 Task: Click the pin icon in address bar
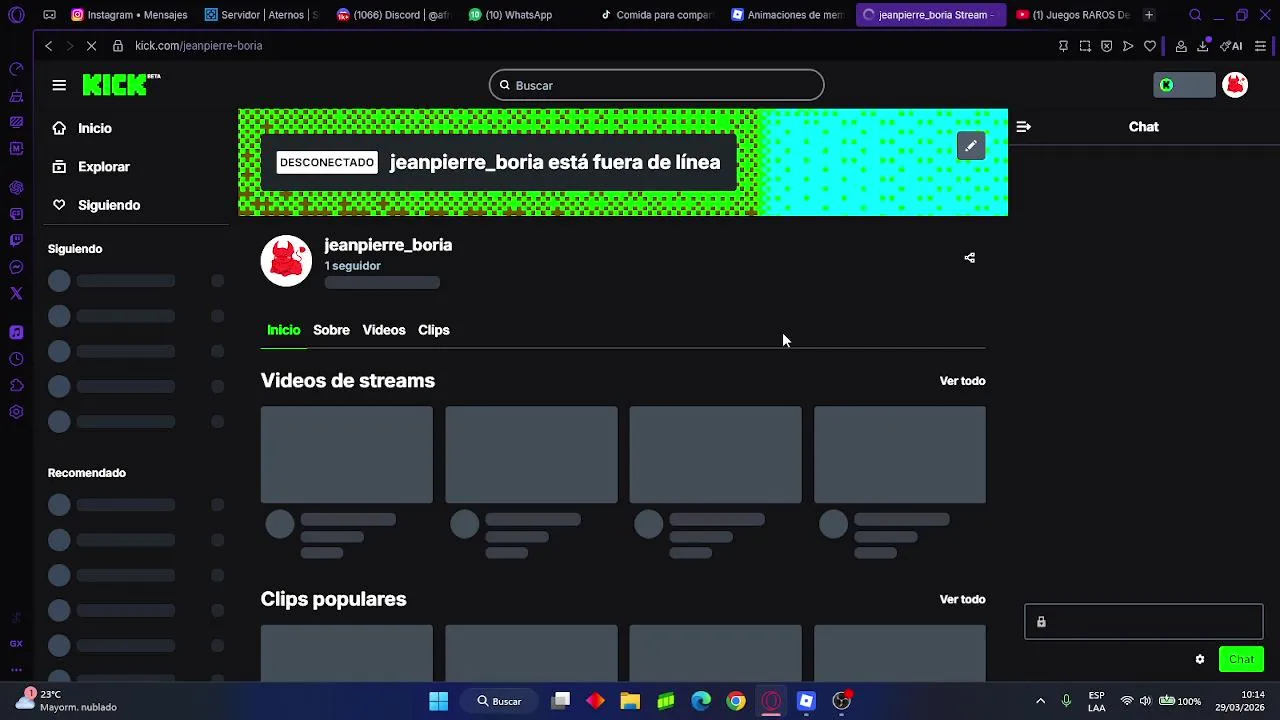click(1063, 46)
